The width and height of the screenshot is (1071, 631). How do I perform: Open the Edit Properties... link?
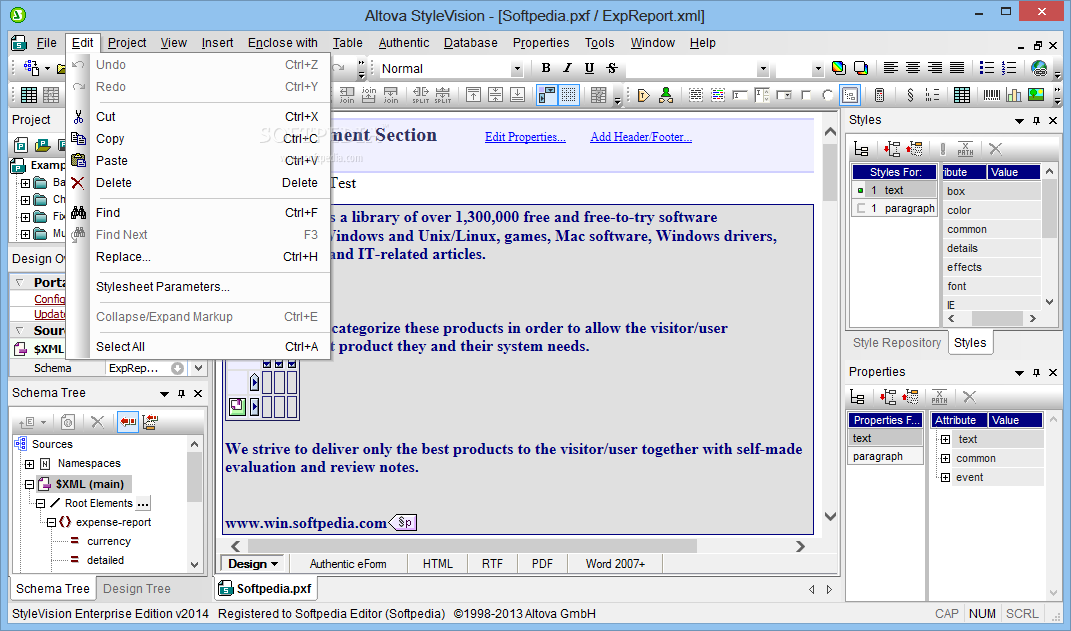(x=525, y=137)
